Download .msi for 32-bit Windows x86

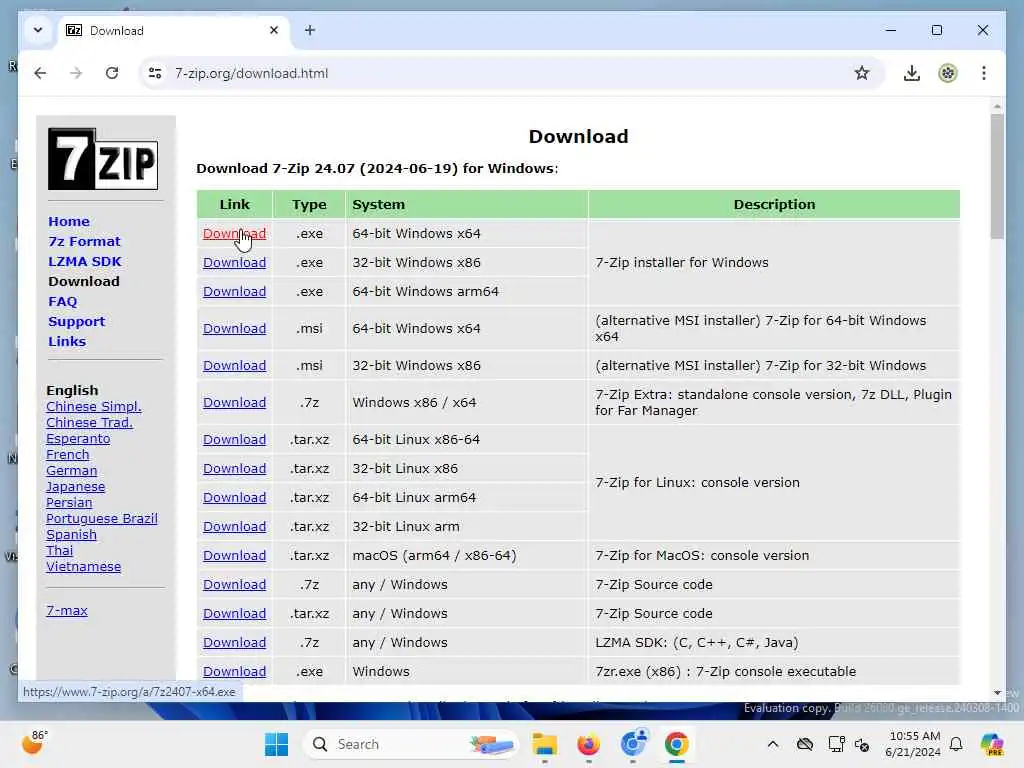[234, 366]
